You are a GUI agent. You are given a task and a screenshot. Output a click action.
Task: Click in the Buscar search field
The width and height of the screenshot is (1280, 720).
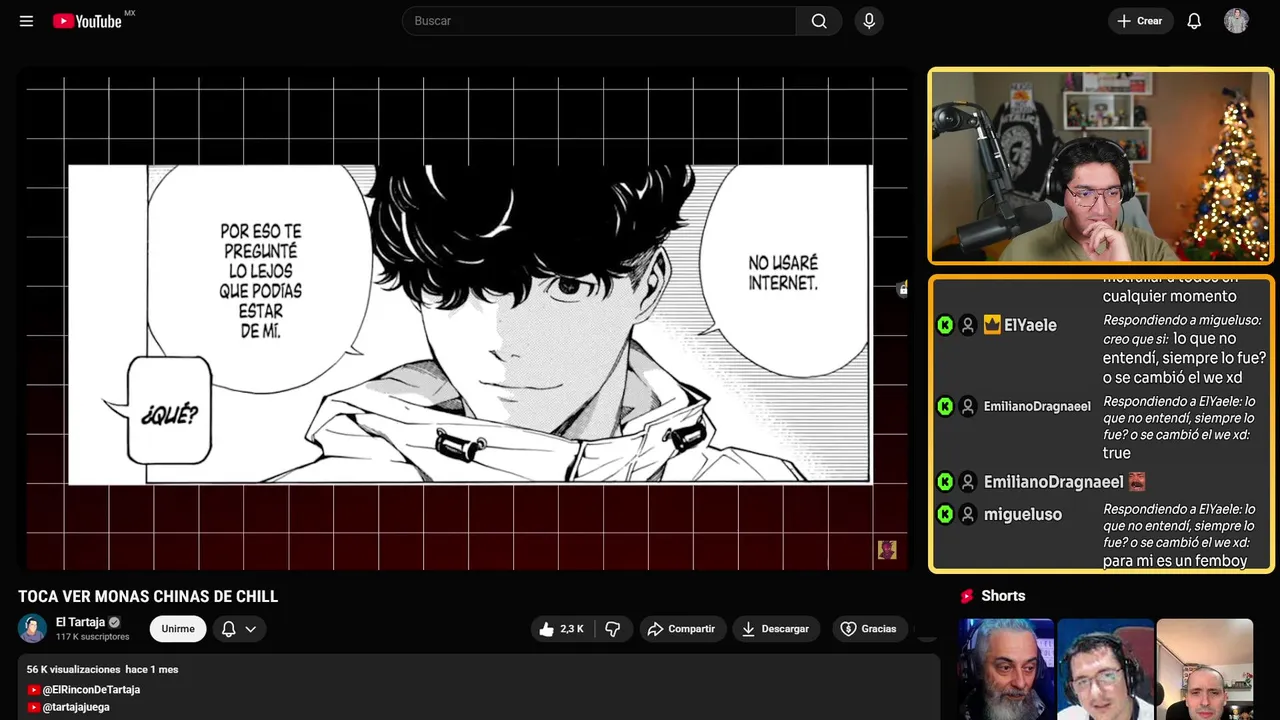point(599,21)
